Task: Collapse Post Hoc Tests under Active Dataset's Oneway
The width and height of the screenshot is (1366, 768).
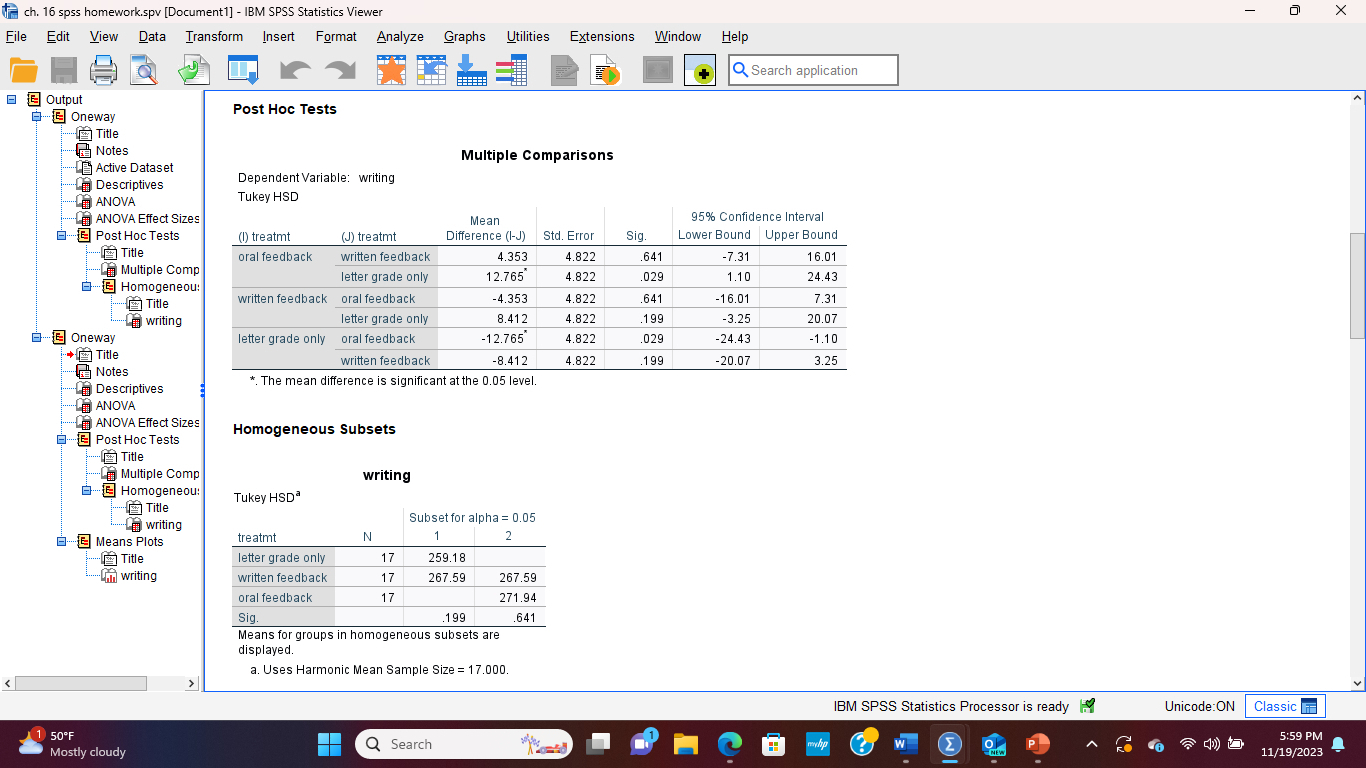Action: pos(62,236)
